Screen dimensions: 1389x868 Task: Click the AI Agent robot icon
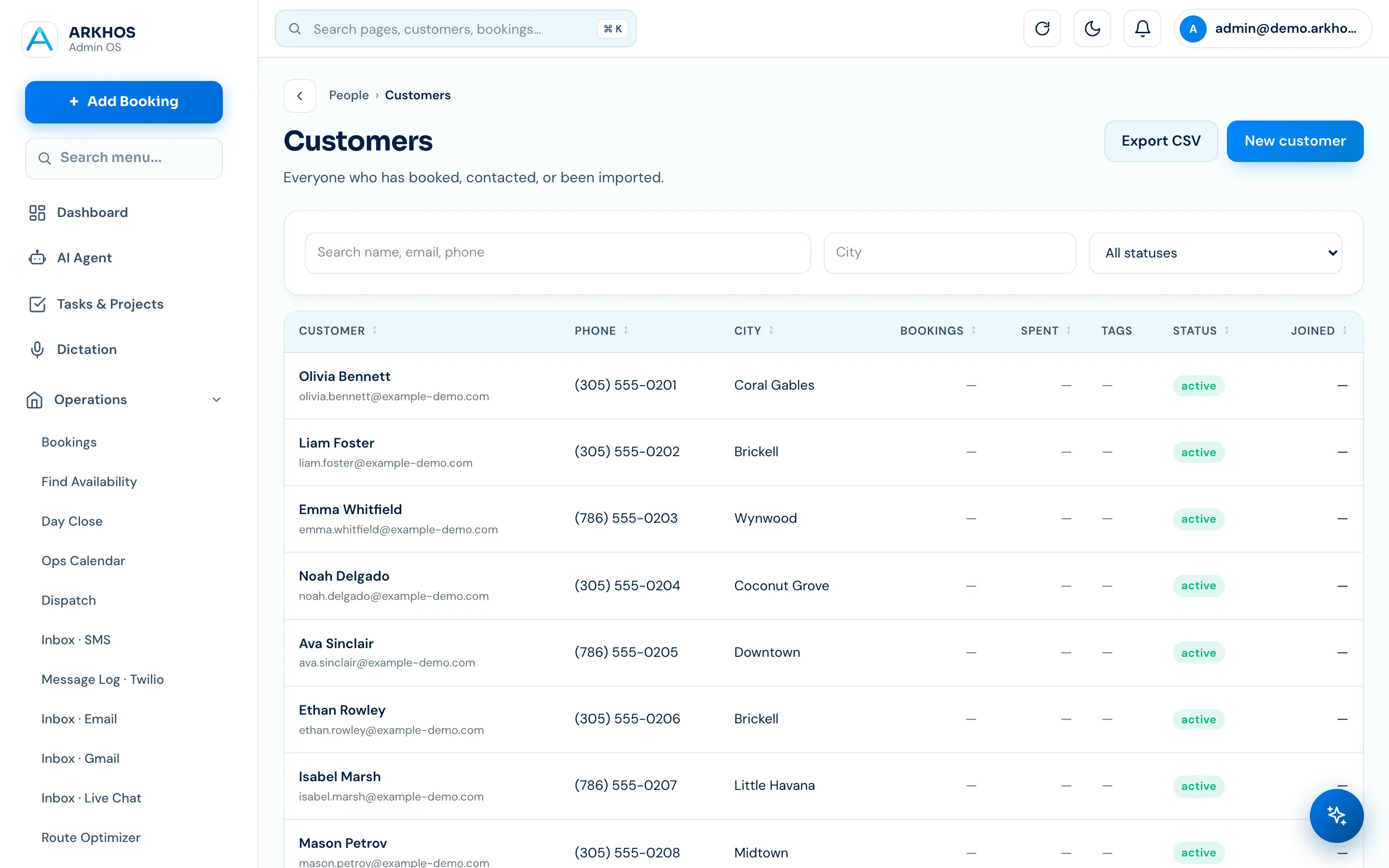(37, 258)
